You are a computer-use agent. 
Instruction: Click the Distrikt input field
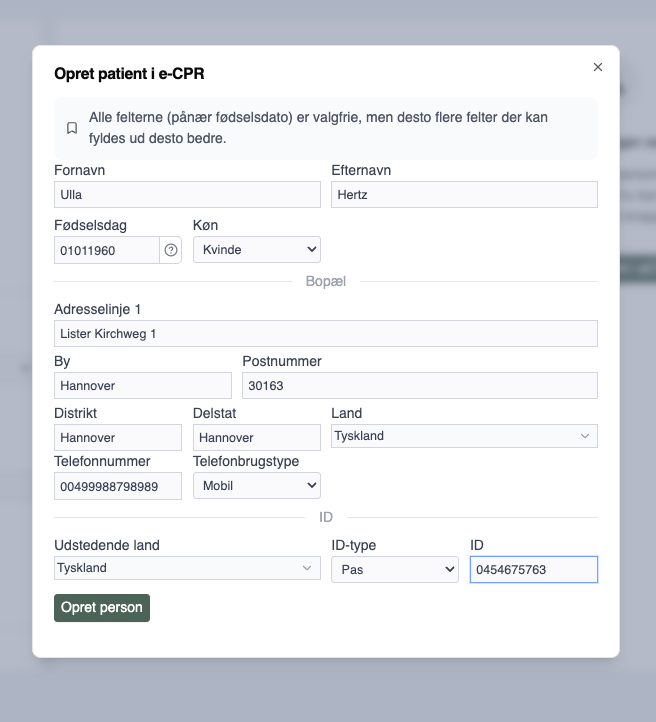[x=118, y=438]
